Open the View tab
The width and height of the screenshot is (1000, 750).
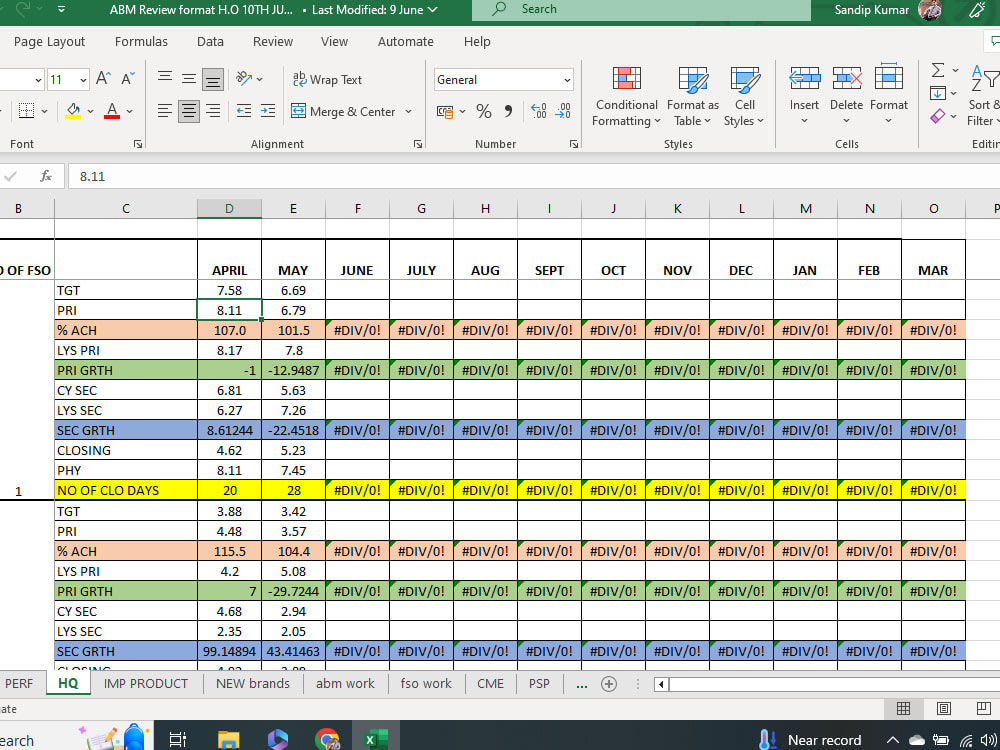[x=334, y=41]
